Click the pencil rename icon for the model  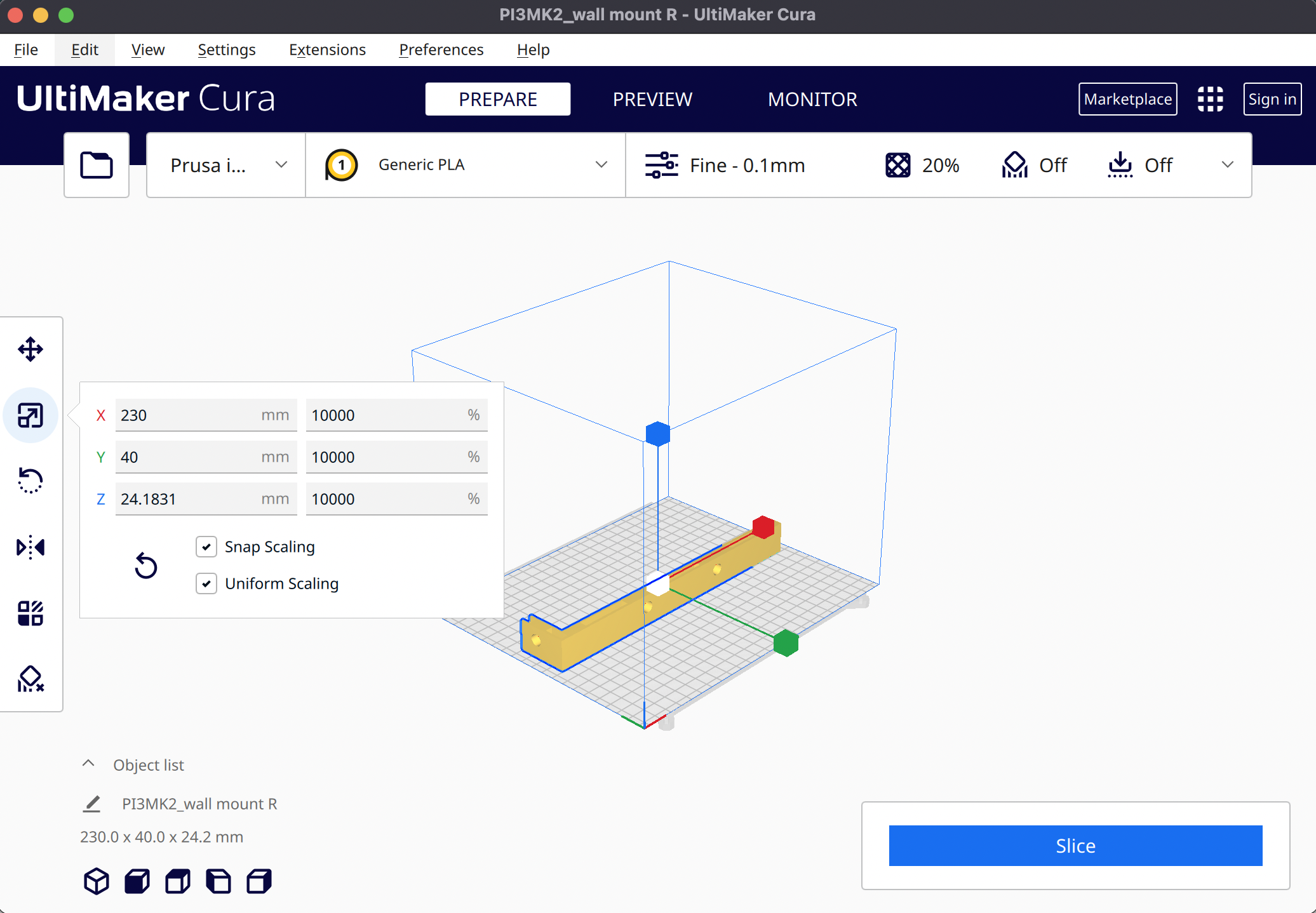tap(92, 804)
